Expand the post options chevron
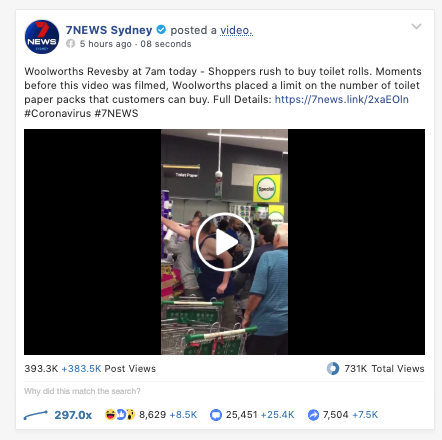This screenshot has width=442, height=440. click(416, 26)
